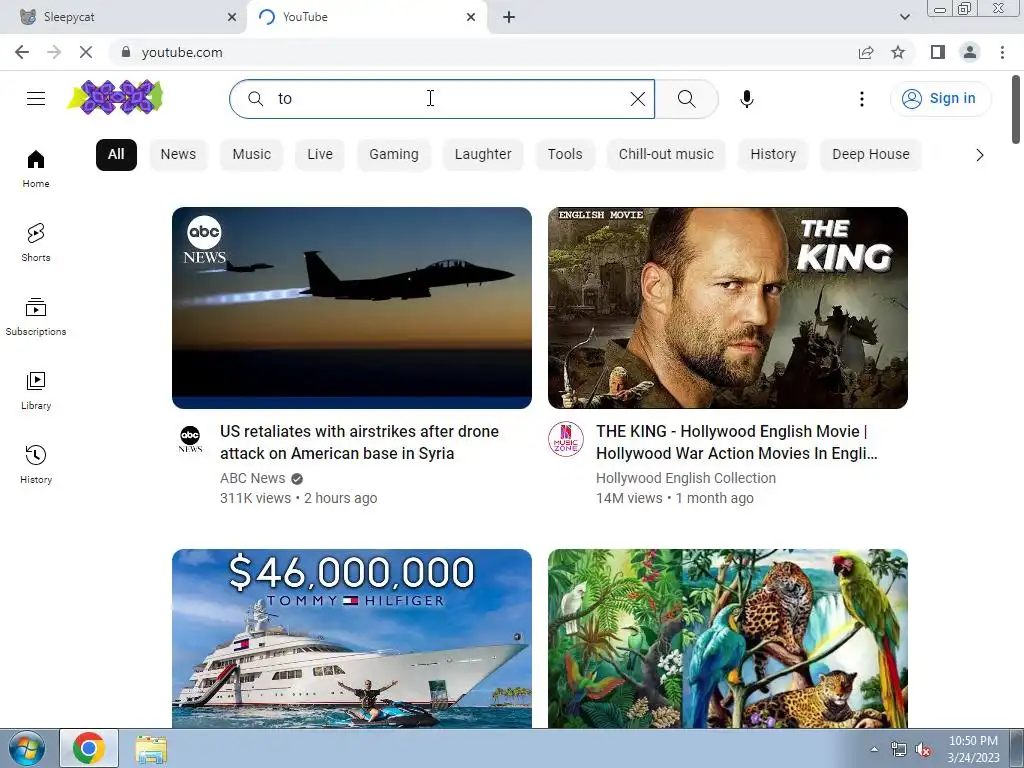Open History in the sidebar
The height and width of the screenshot is (768, 1024).
coord(36,464)
